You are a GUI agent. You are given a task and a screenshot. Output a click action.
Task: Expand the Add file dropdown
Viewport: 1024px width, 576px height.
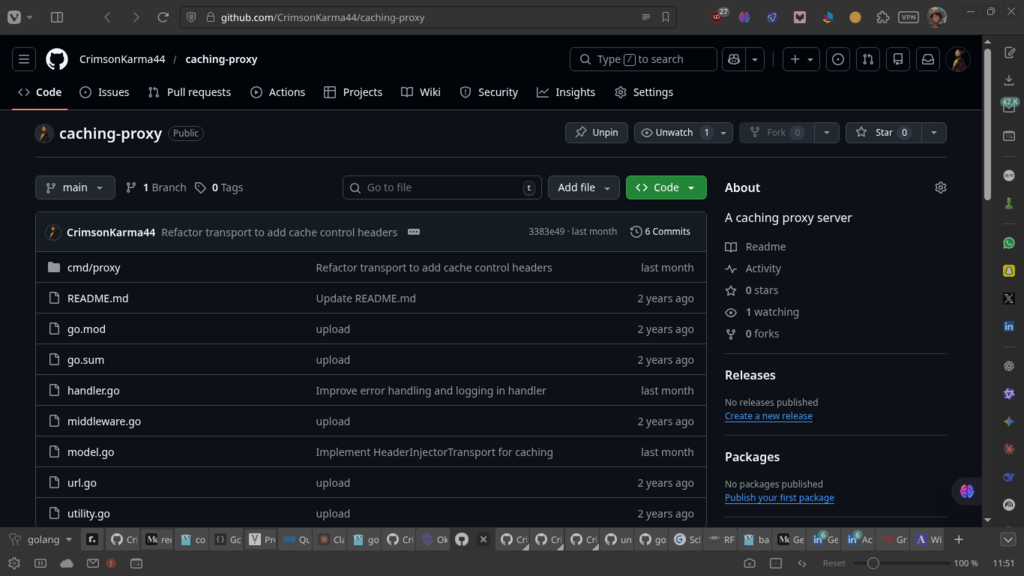coord(583,188)
